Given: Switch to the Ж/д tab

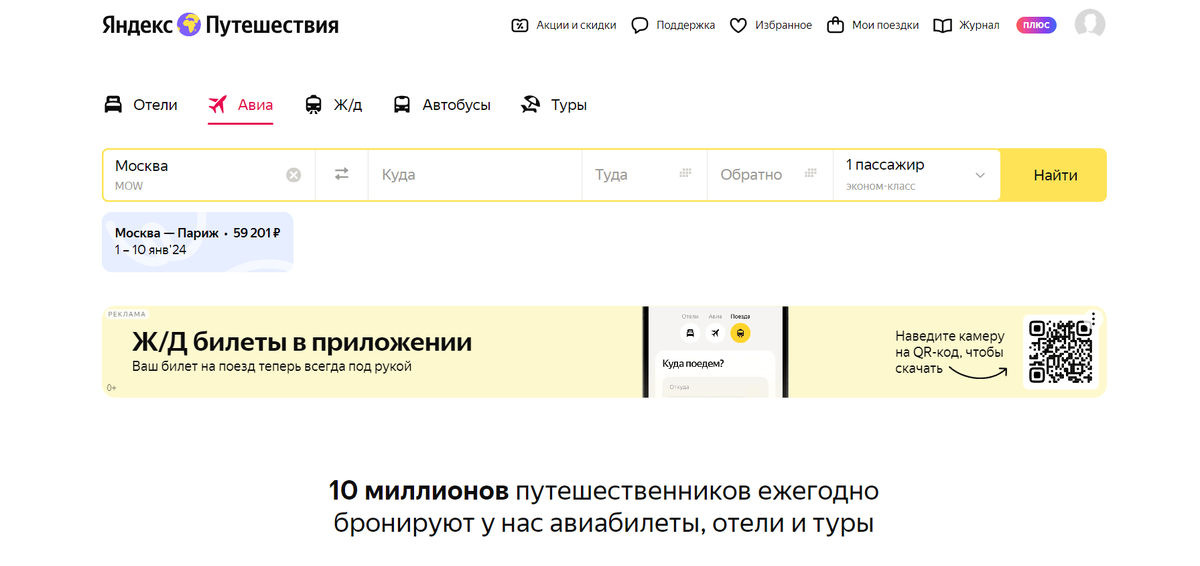Looking at the screenshot, I should click(x=333, y=105).
